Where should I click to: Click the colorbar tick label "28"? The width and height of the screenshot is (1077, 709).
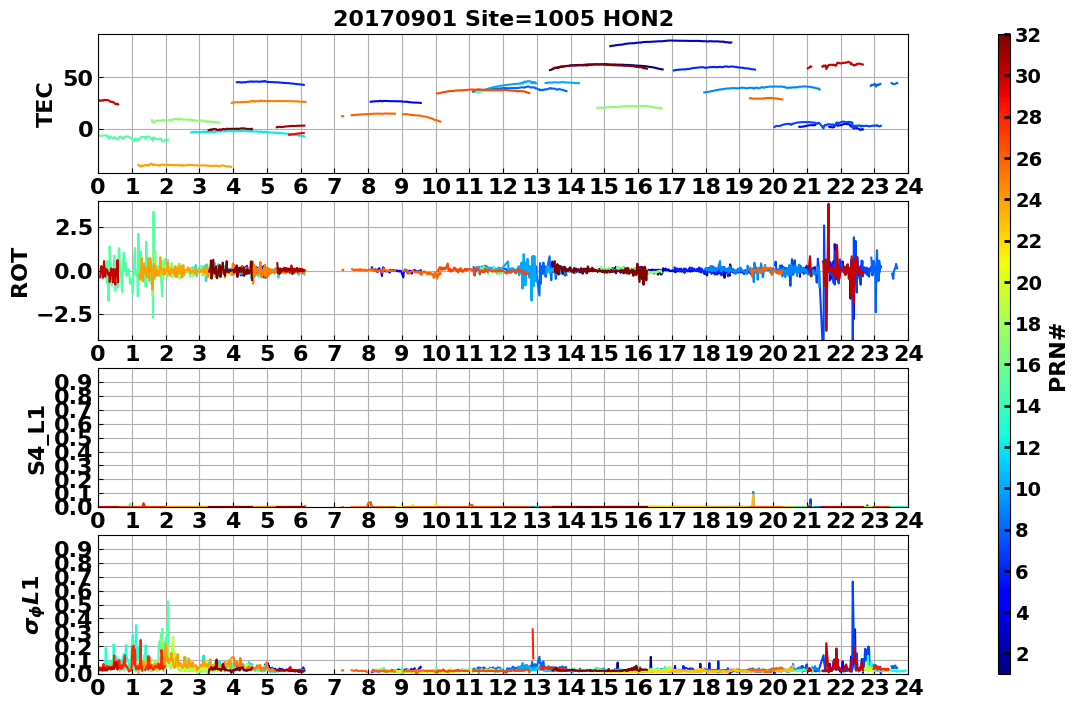[1028, 117]
